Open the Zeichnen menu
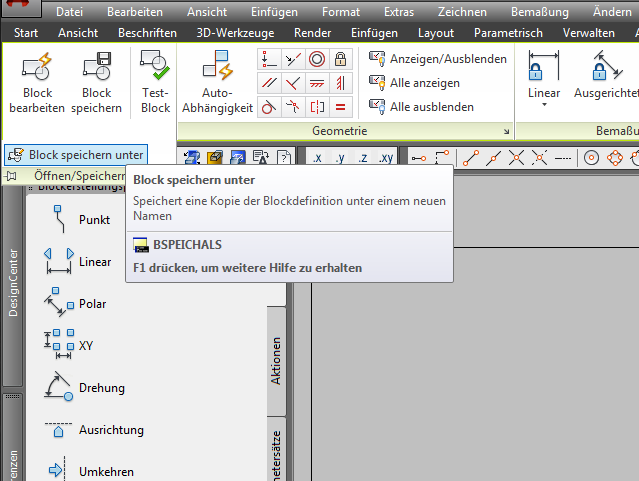Image resolution: width=639 pixels, height=481 pixels. point(462,12)
